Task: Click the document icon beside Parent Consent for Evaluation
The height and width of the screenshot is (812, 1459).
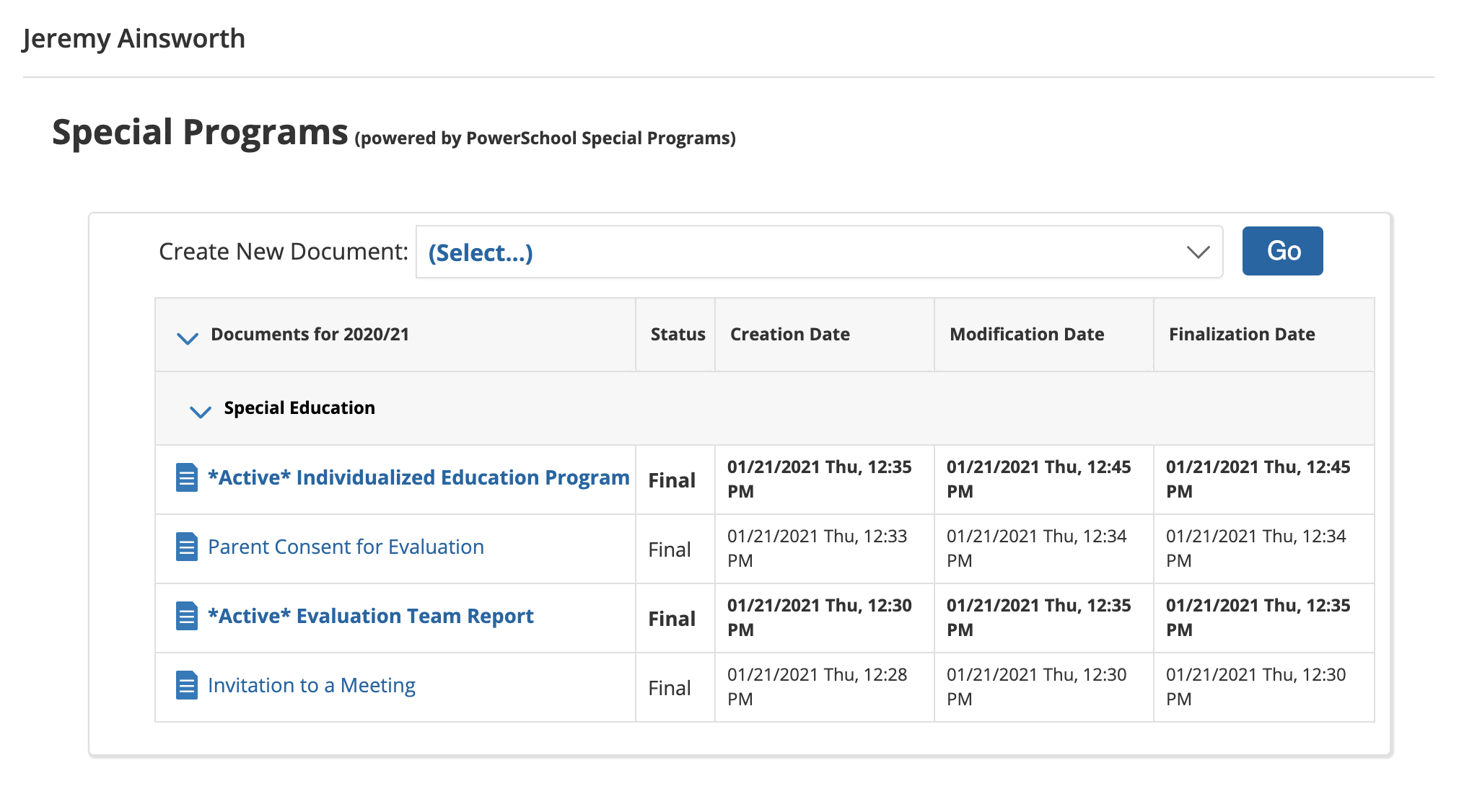Action: point(186,547)
